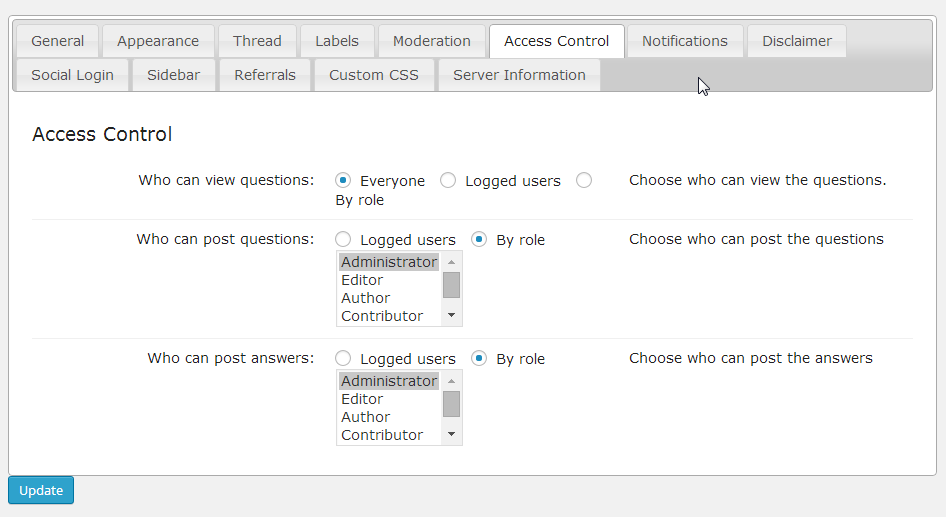
Task: Show the Custom CSS tab
Action: pyautogui.click(x=373, y=75)
